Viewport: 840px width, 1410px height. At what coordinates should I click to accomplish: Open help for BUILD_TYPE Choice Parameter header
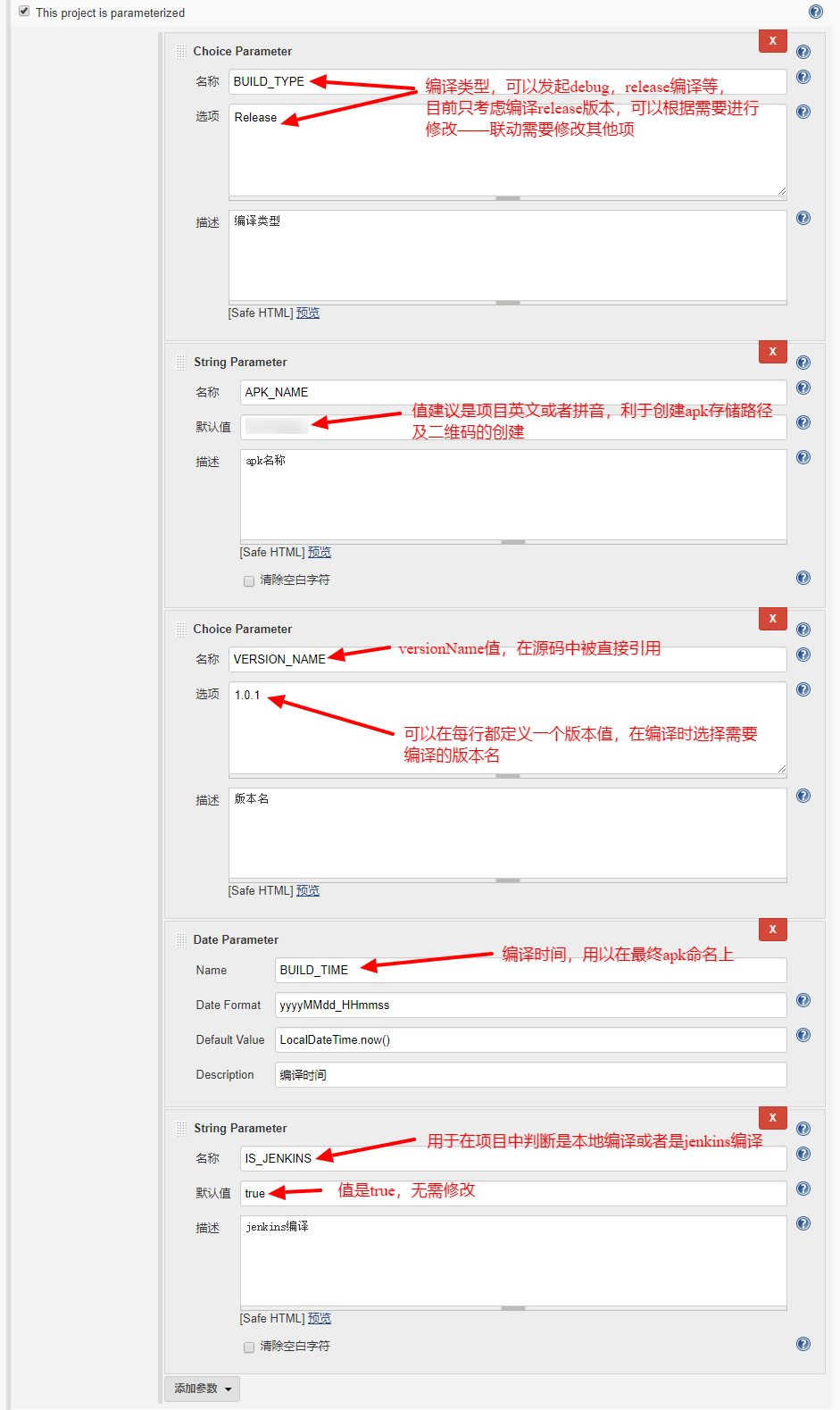pyautogui.click(x=803, y=52)
